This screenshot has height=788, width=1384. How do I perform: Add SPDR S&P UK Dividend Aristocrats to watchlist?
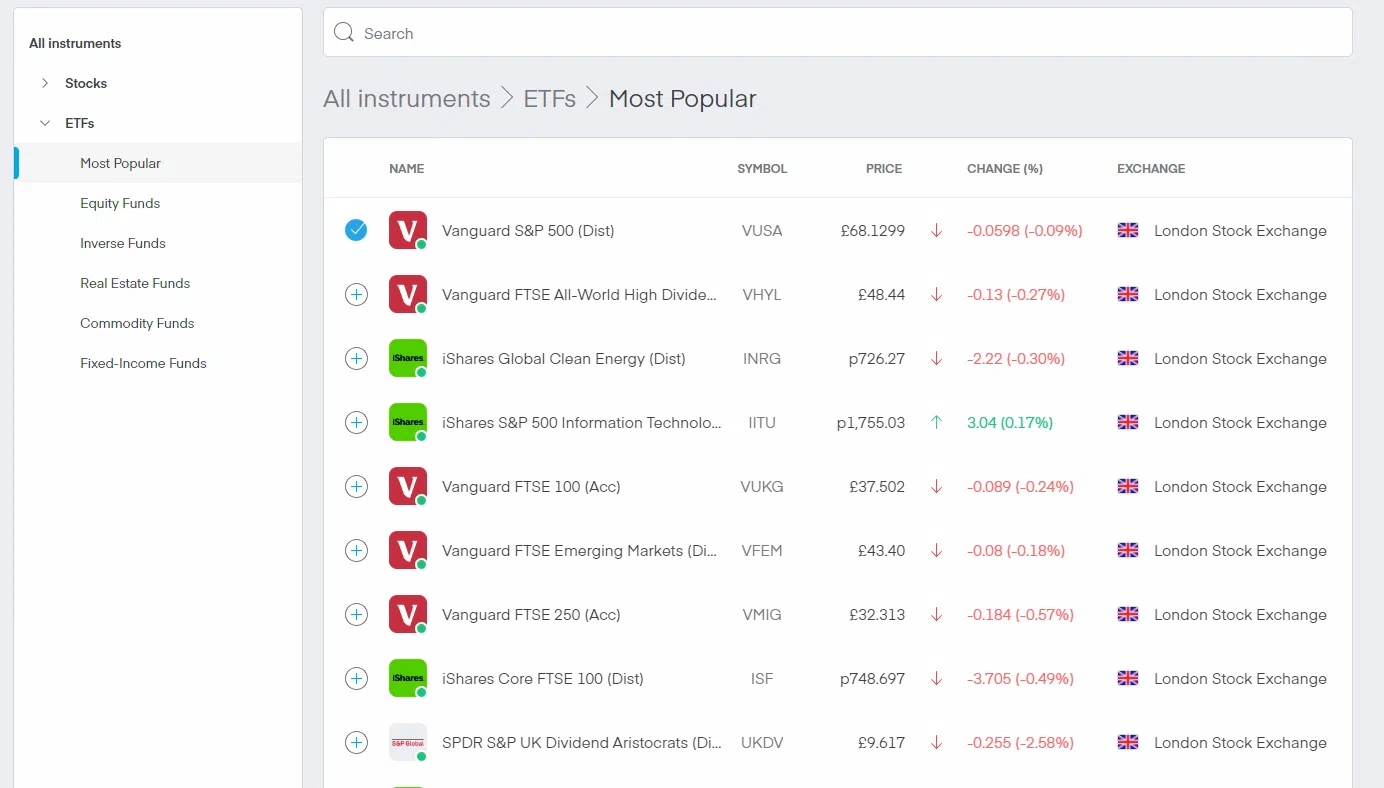356,742
